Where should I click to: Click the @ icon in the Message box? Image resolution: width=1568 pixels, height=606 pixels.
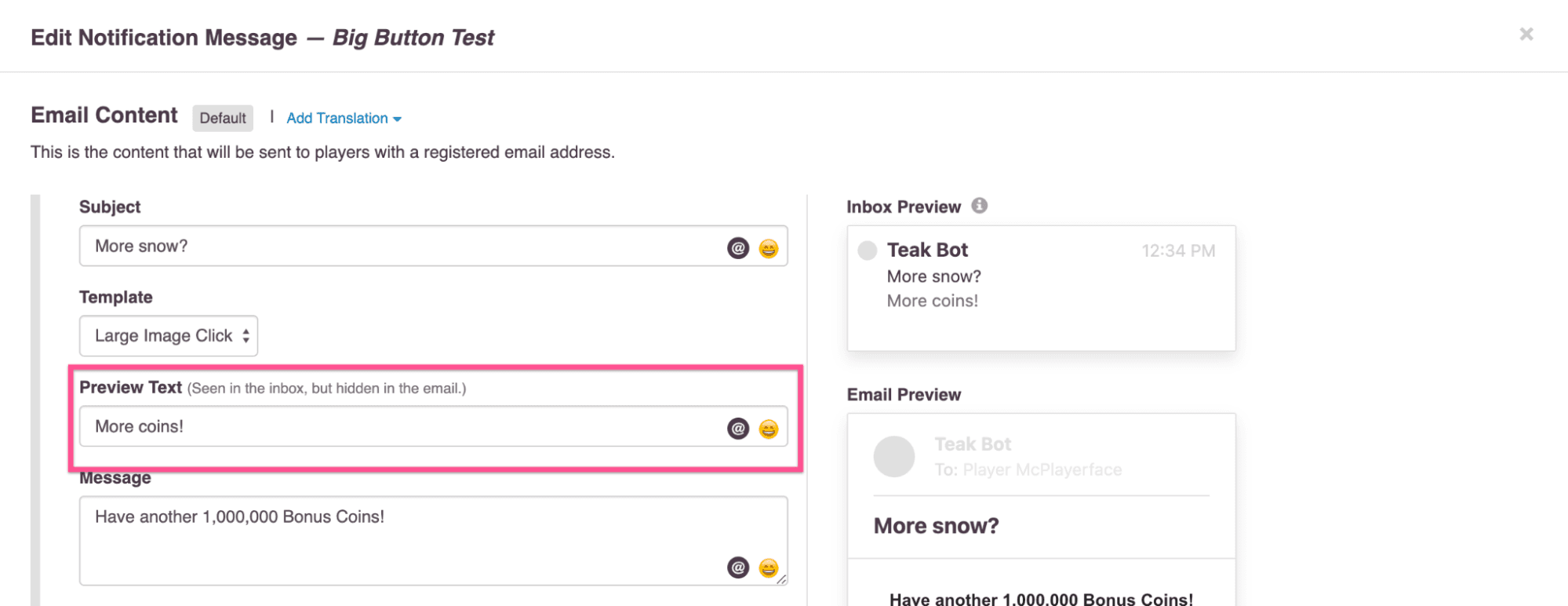[737, 566]
